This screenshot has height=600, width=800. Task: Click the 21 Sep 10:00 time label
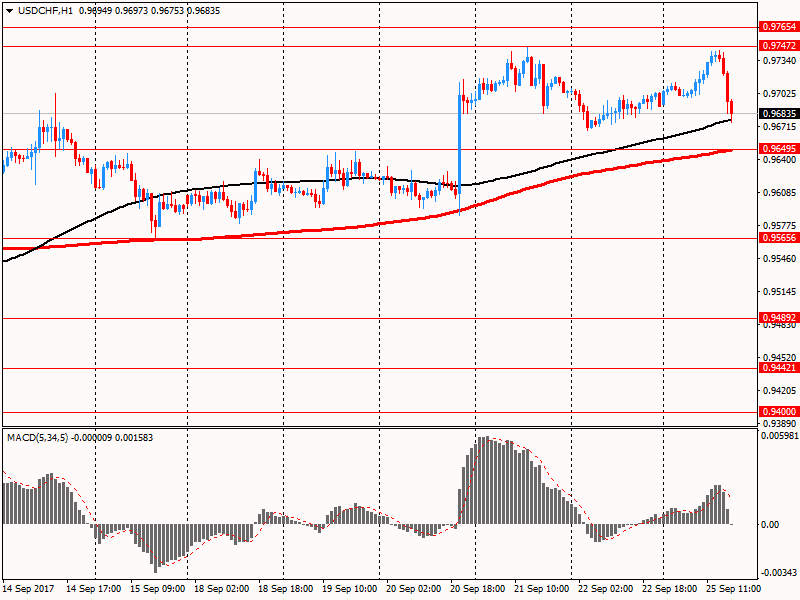pyautogui.click(x=541, y=589)
